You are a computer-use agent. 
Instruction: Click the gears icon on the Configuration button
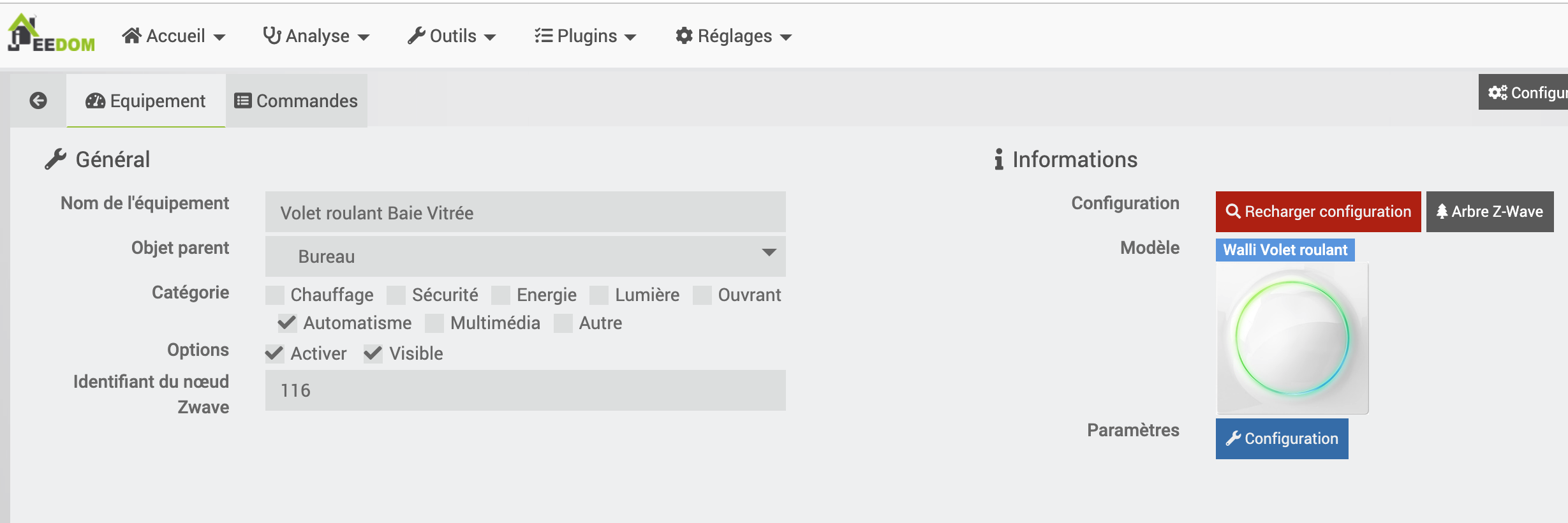click(x=1498, y=92)
